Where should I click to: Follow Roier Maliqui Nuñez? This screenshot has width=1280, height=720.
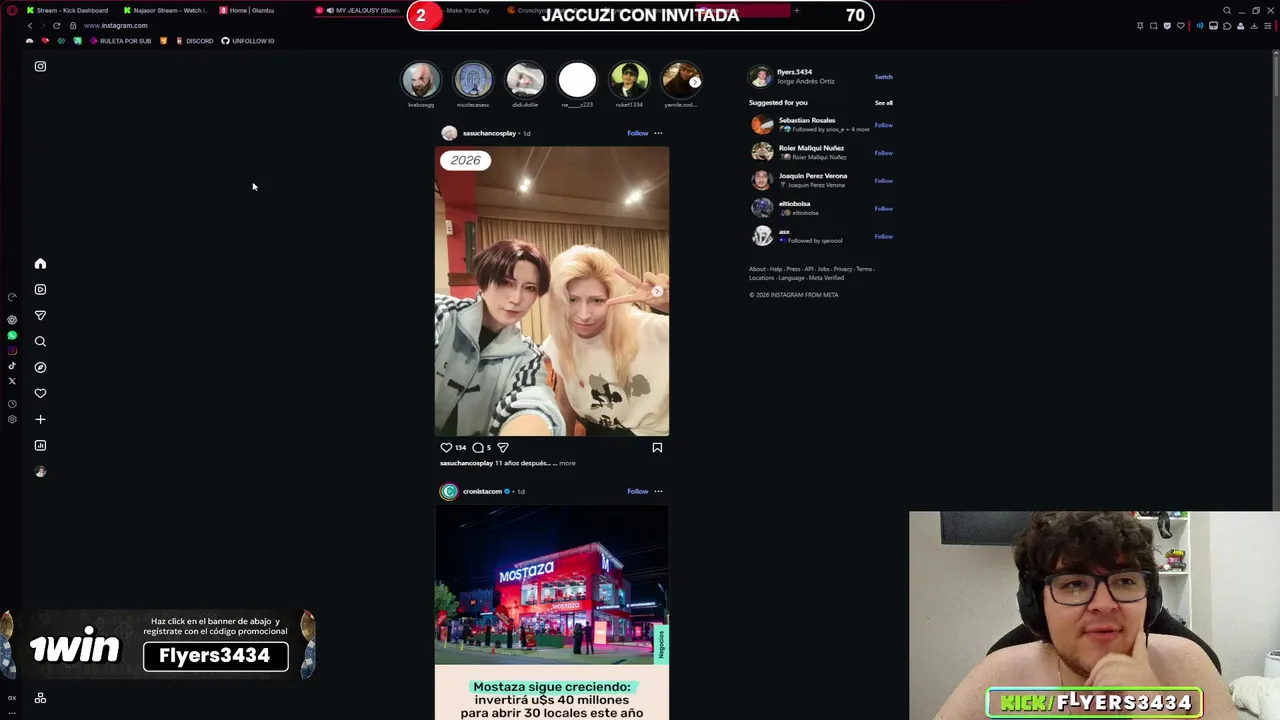coord(883,153)
